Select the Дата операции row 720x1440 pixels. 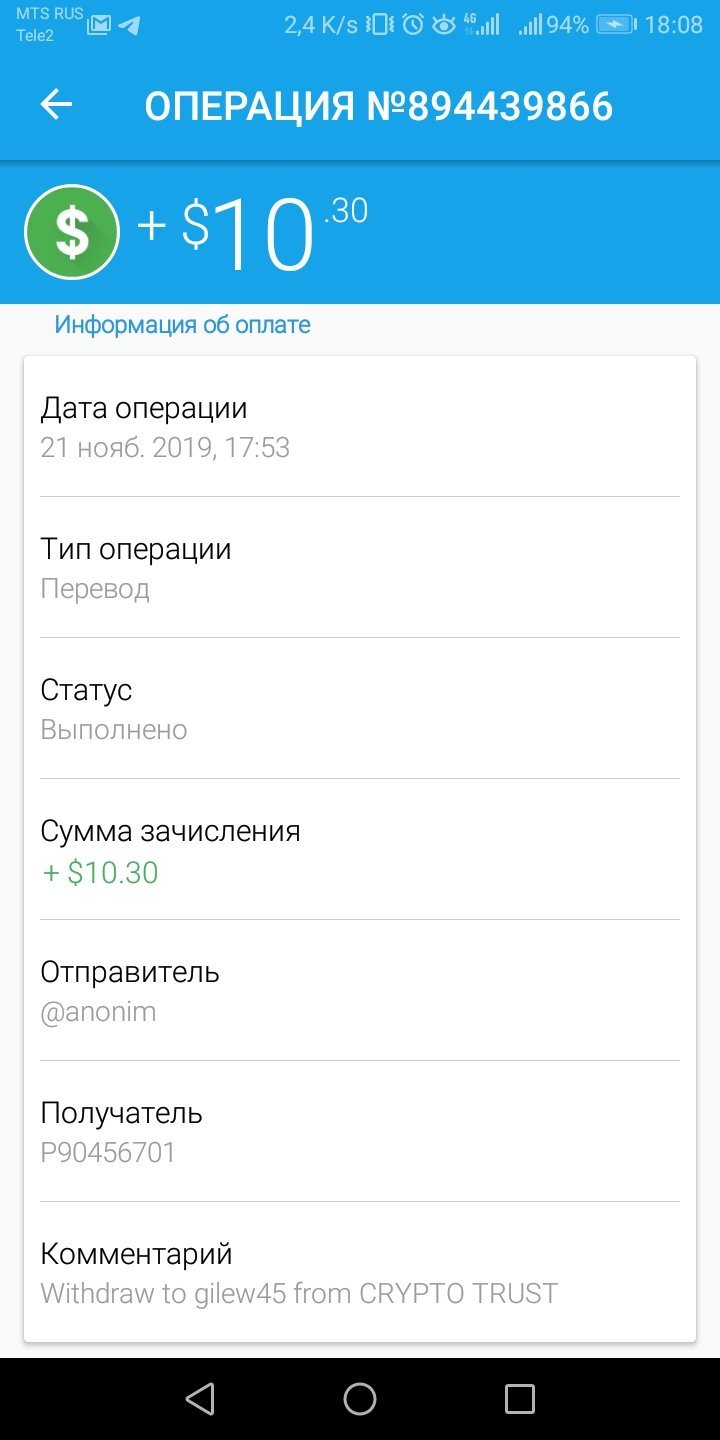[360, 427]
